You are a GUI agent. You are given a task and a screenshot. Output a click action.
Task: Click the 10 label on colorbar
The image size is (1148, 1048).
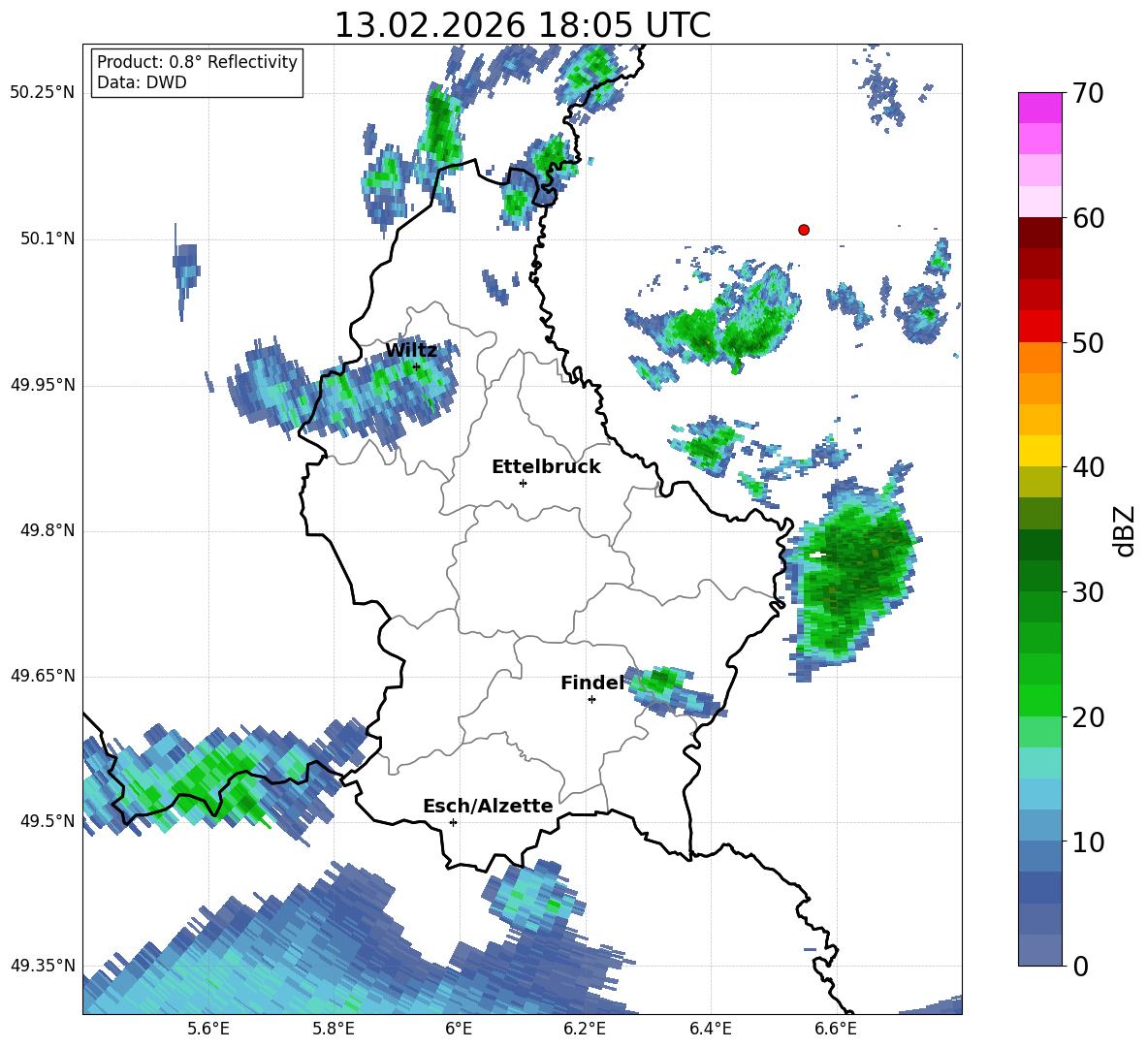[x=1088, y=842]
